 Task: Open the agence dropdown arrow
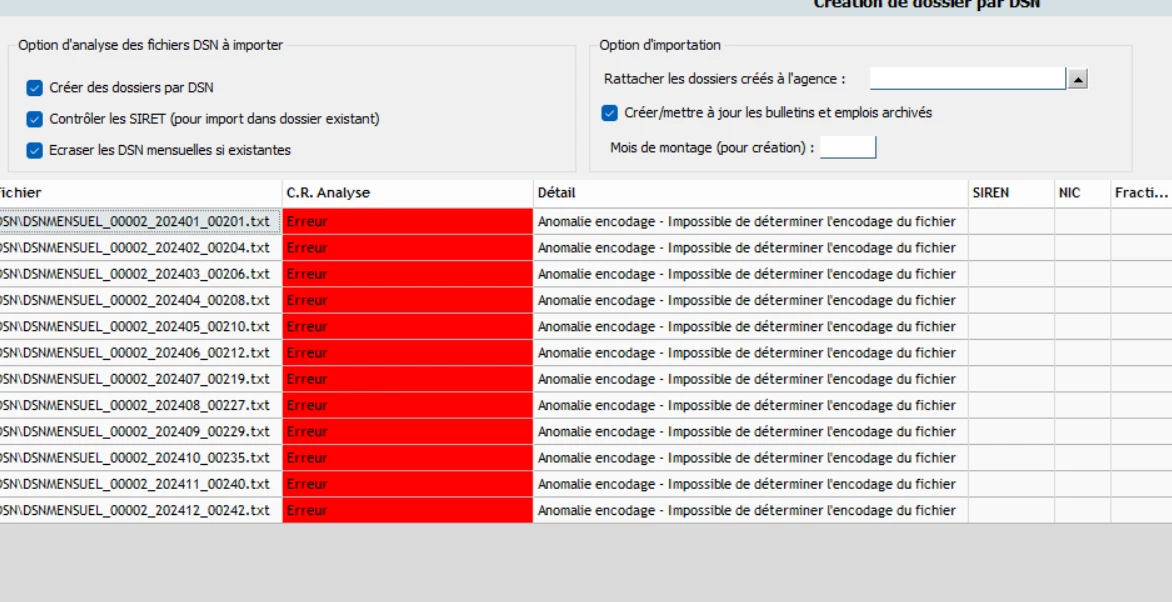coord(1078,79)
